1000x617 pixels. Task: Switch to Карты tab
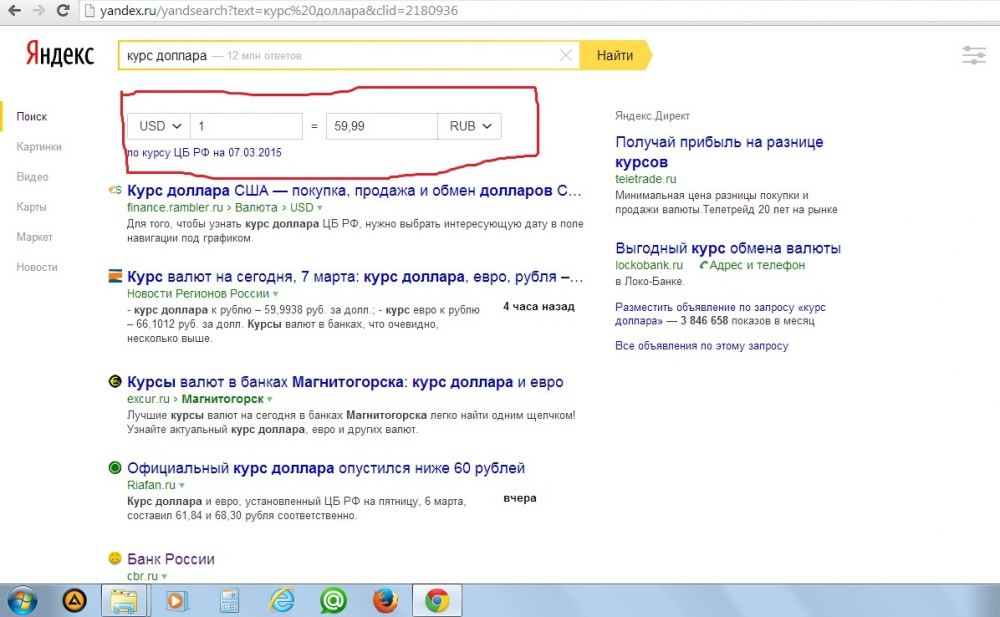31,207
